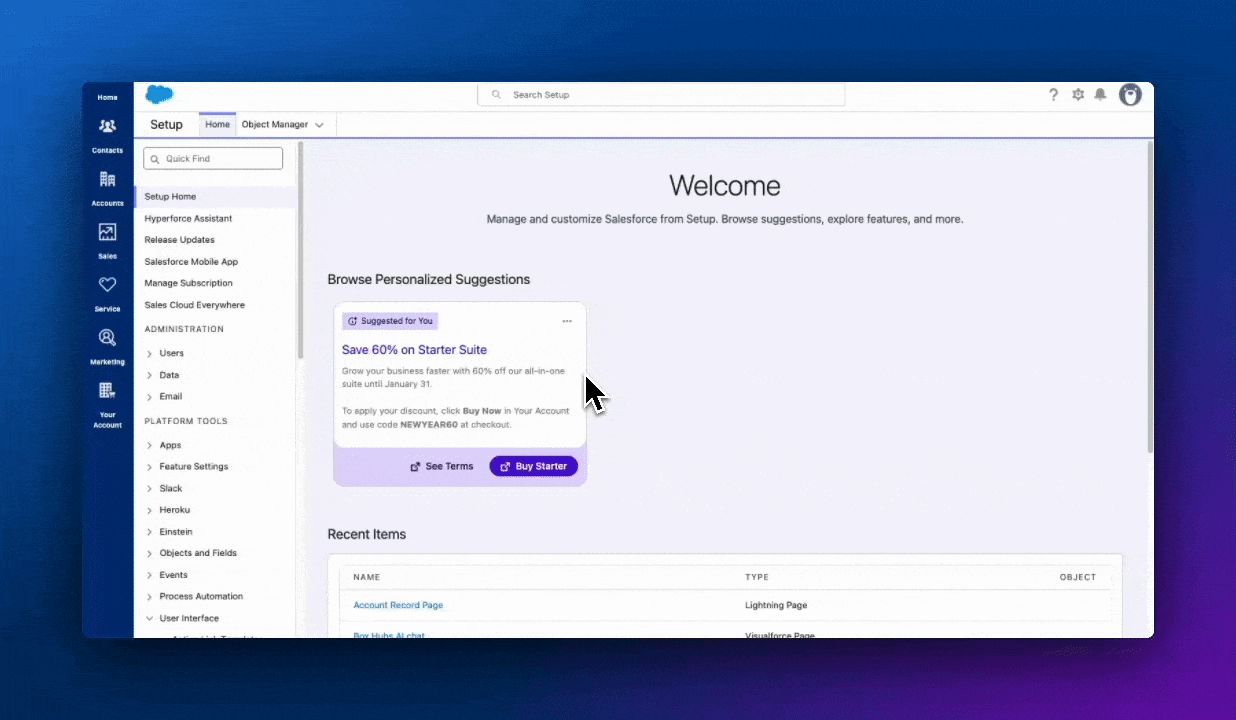Switch to the Home tab
The height and width of the screenshot is (720, 1236).
(217, 125)
